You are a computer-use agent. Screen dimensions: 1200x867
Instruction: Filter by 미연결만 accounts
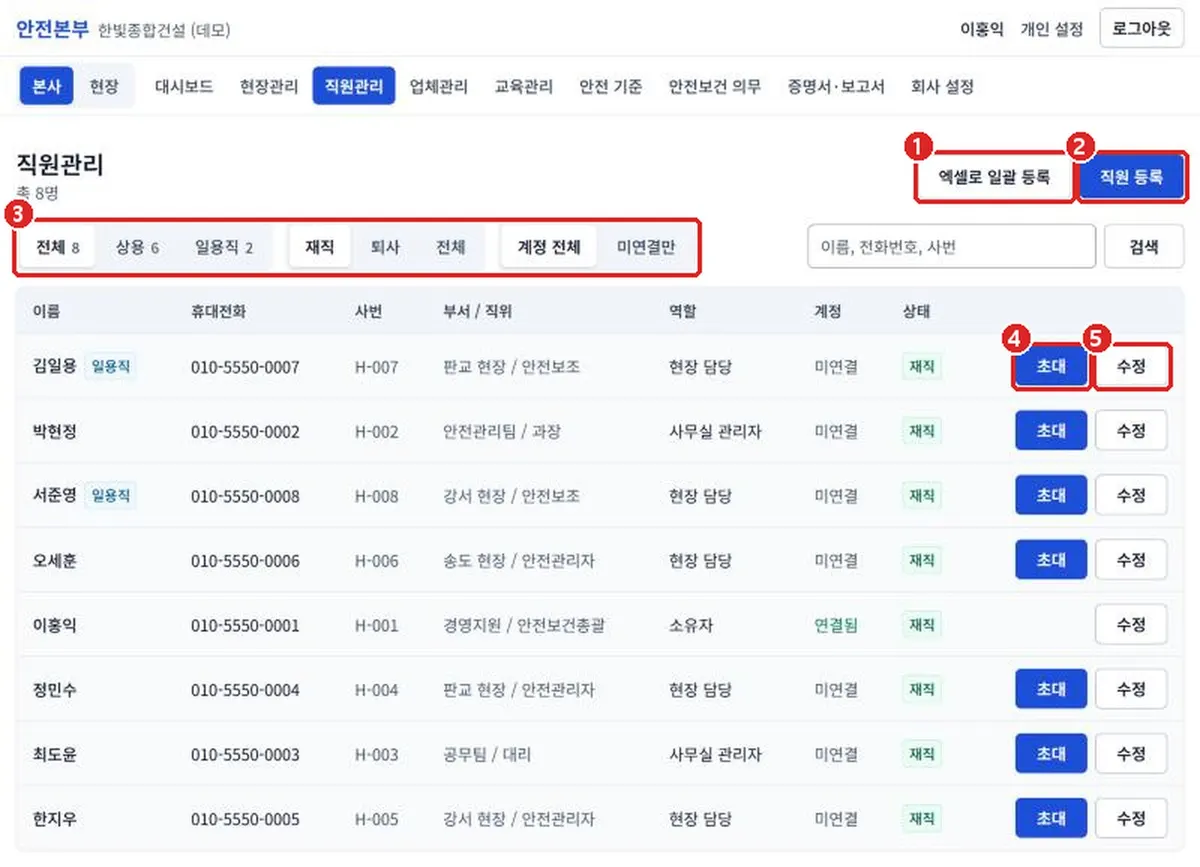[646, 246]
